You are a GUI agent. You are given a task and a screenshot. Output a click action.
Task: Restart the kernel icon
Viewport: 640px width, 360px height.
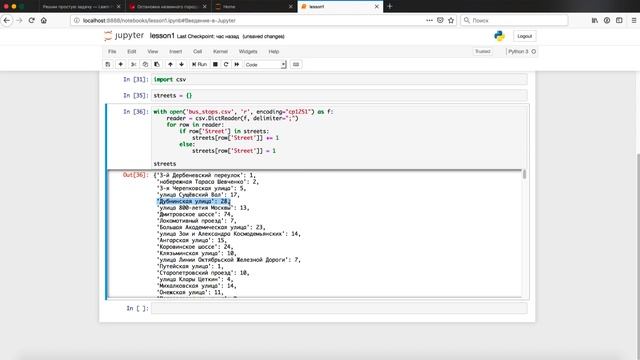click(226, 64)
